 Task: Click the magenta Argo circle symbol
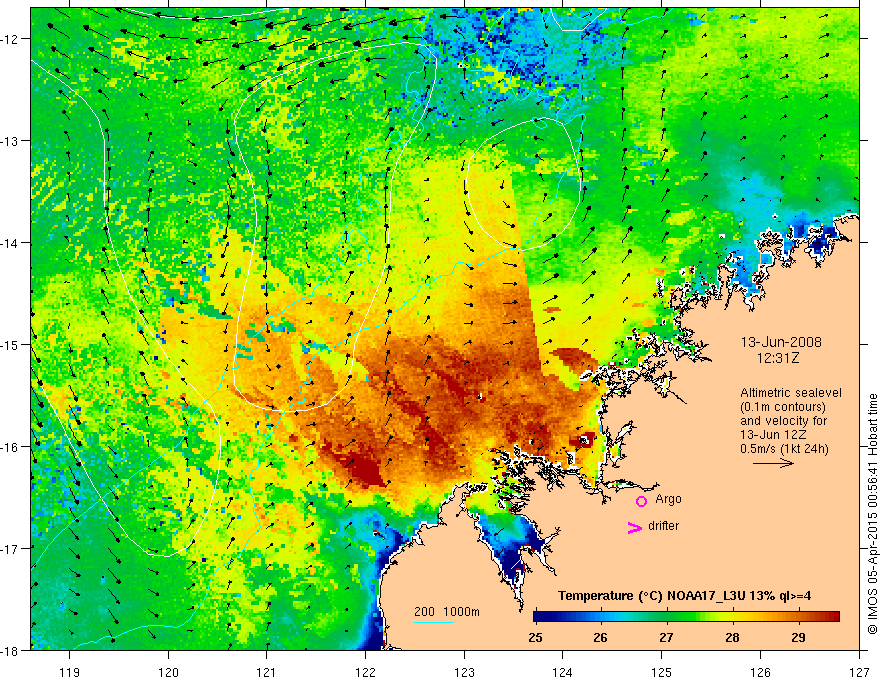[641, 501]
